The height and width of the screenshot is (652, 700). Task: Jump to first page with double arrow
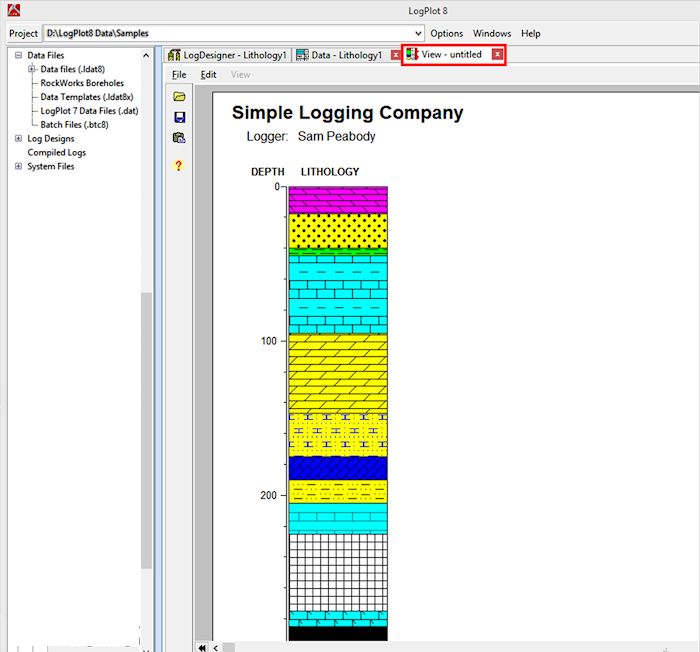click(202, 647)
